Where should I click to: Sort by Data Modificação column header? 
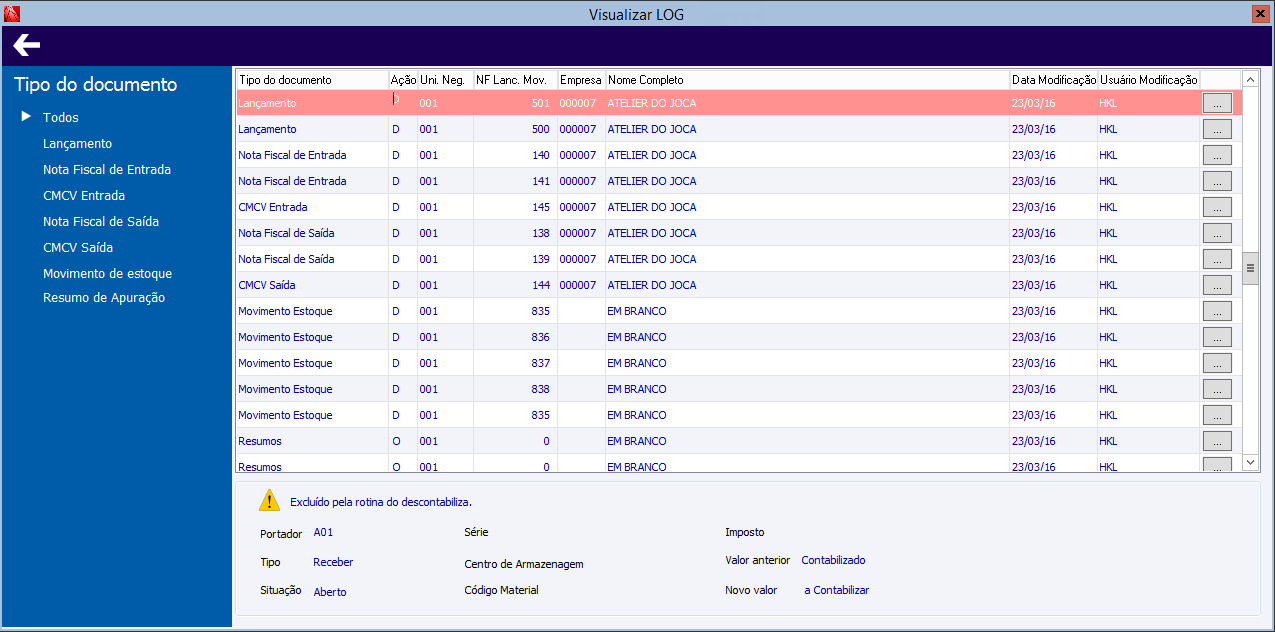[1053, 80]
